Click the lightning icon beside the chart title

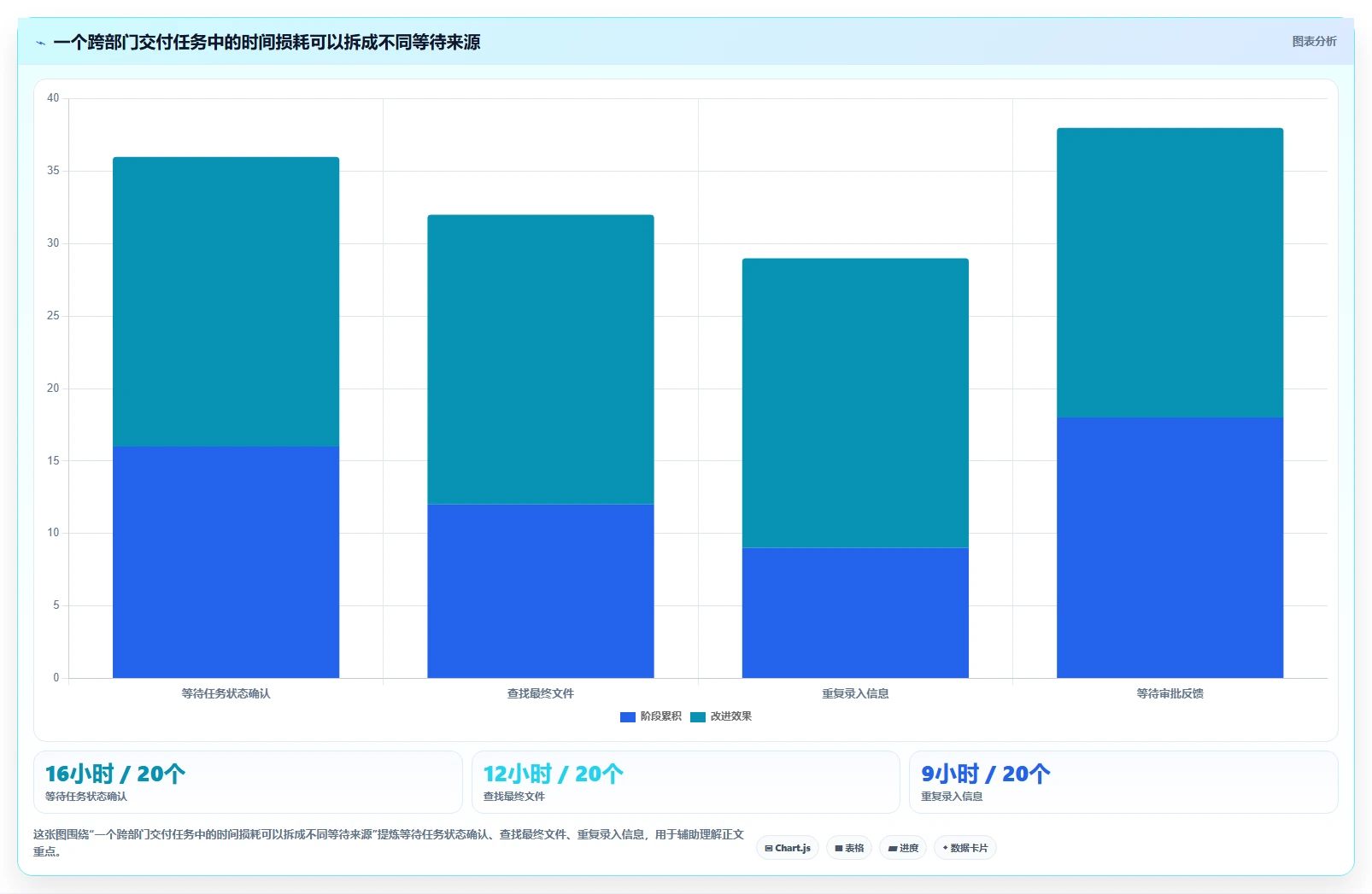click(x=40, y=43)
